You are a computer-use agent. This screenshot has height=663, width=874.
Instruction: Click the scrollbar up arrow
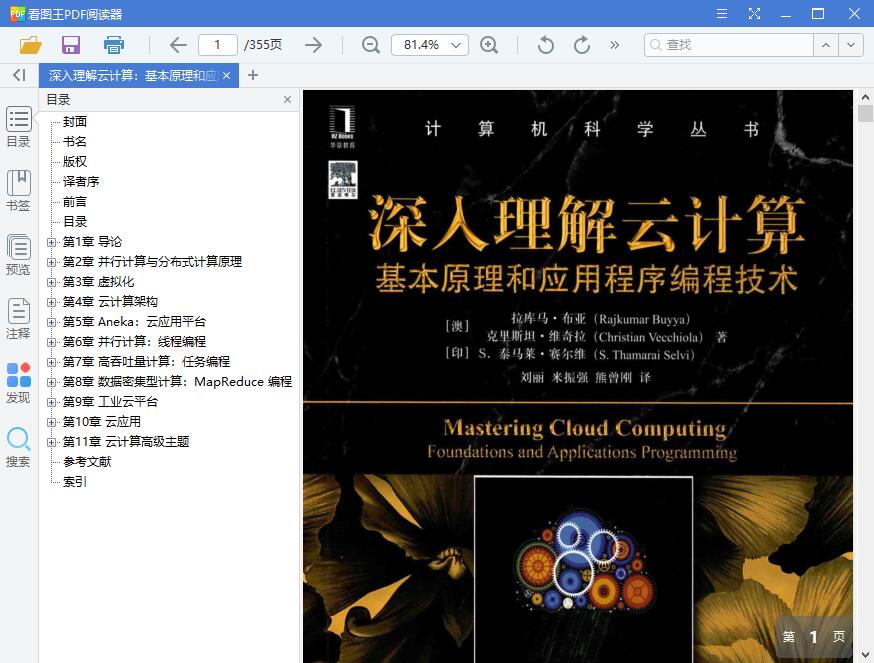tap(865, 97)
